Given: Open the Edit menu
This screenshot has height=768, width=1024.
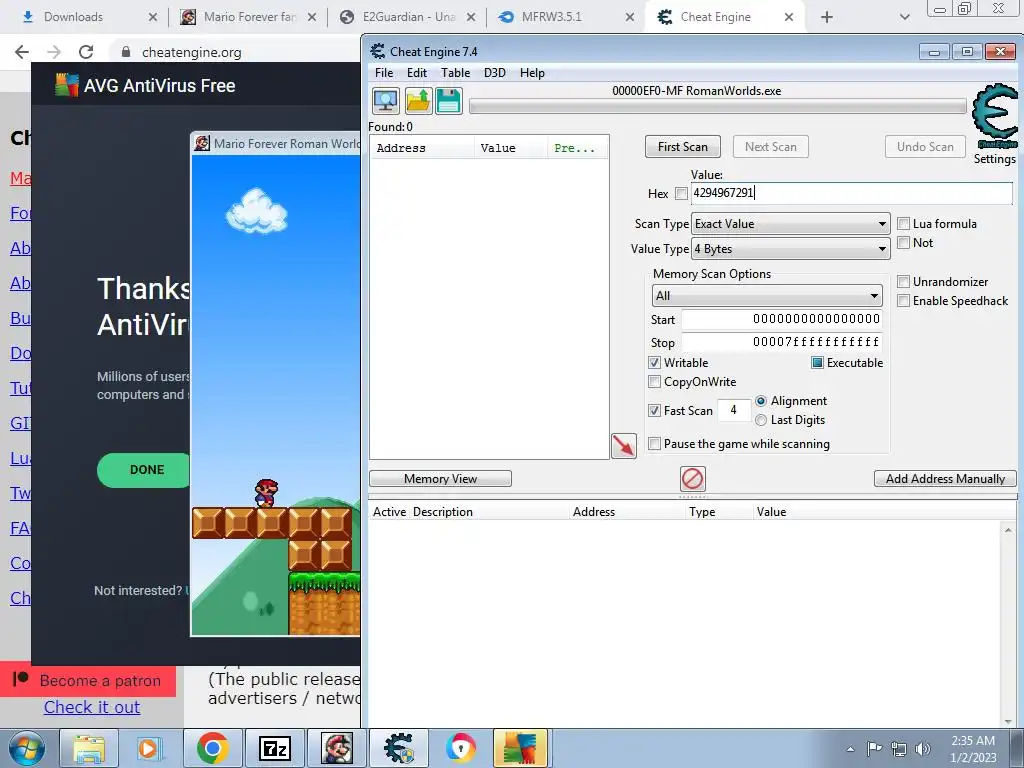Looking at the screenshot, I should pyautogui.click(x=417, y=72).
